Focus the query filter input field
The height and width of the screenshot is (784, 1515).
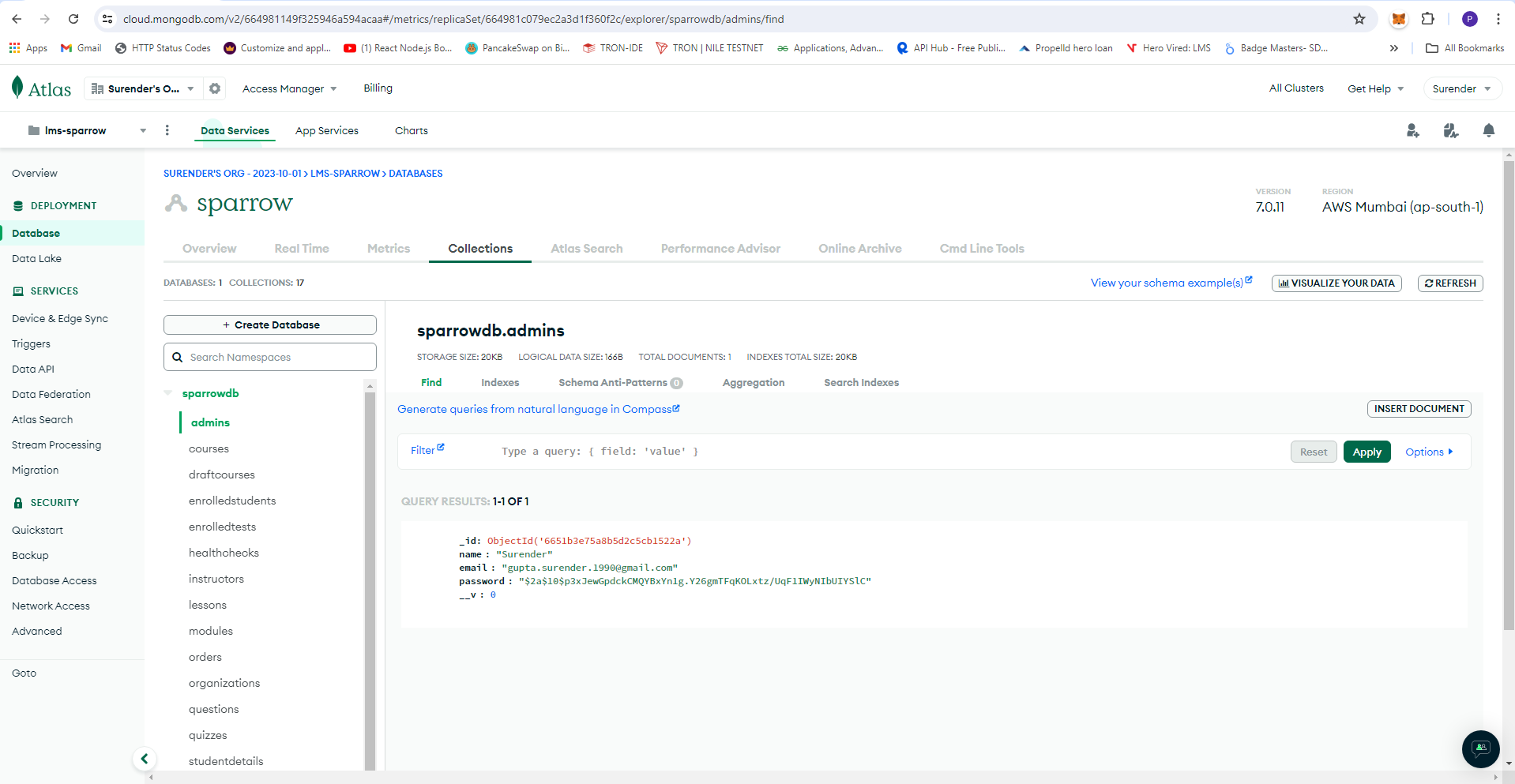(x=889, y=452)
